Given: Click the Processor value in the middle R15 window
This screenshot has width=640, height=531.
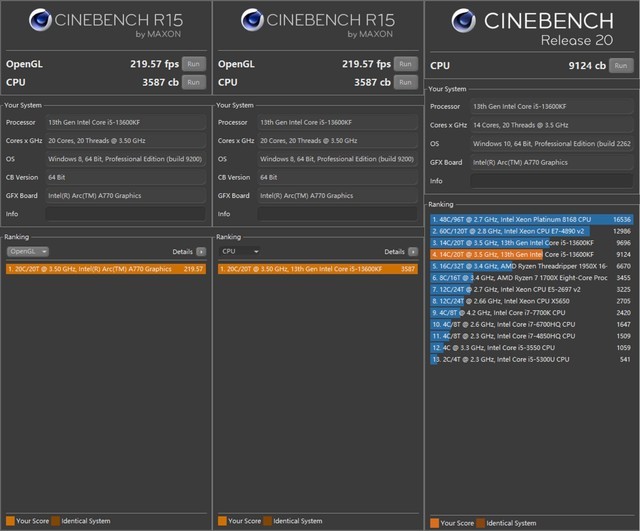Looking at the screenshot, I should pos(337,122).
